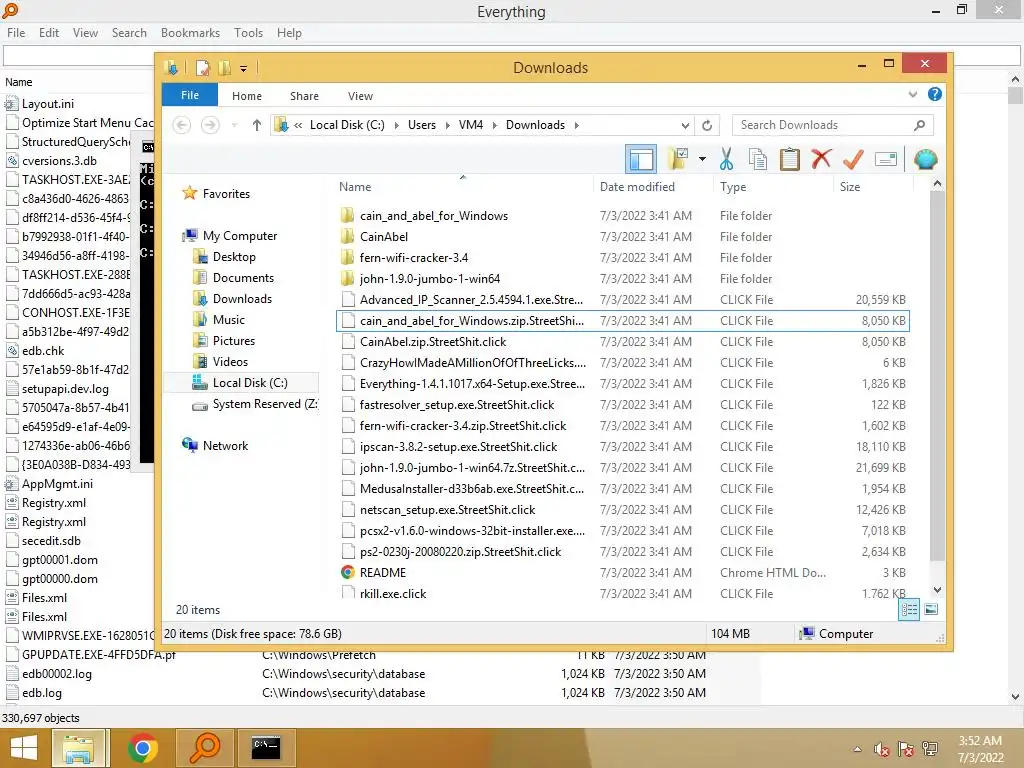This screenshot has width=1024, height=768.
Task: Open the Tools menu in Everything
Action: (x=248, y=33)
